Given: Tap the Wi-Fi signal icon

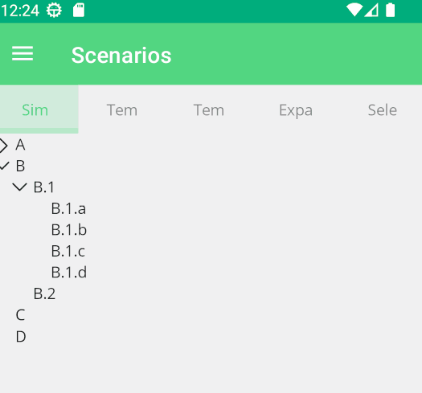Looking at the screenshot, I should (354, 10).
